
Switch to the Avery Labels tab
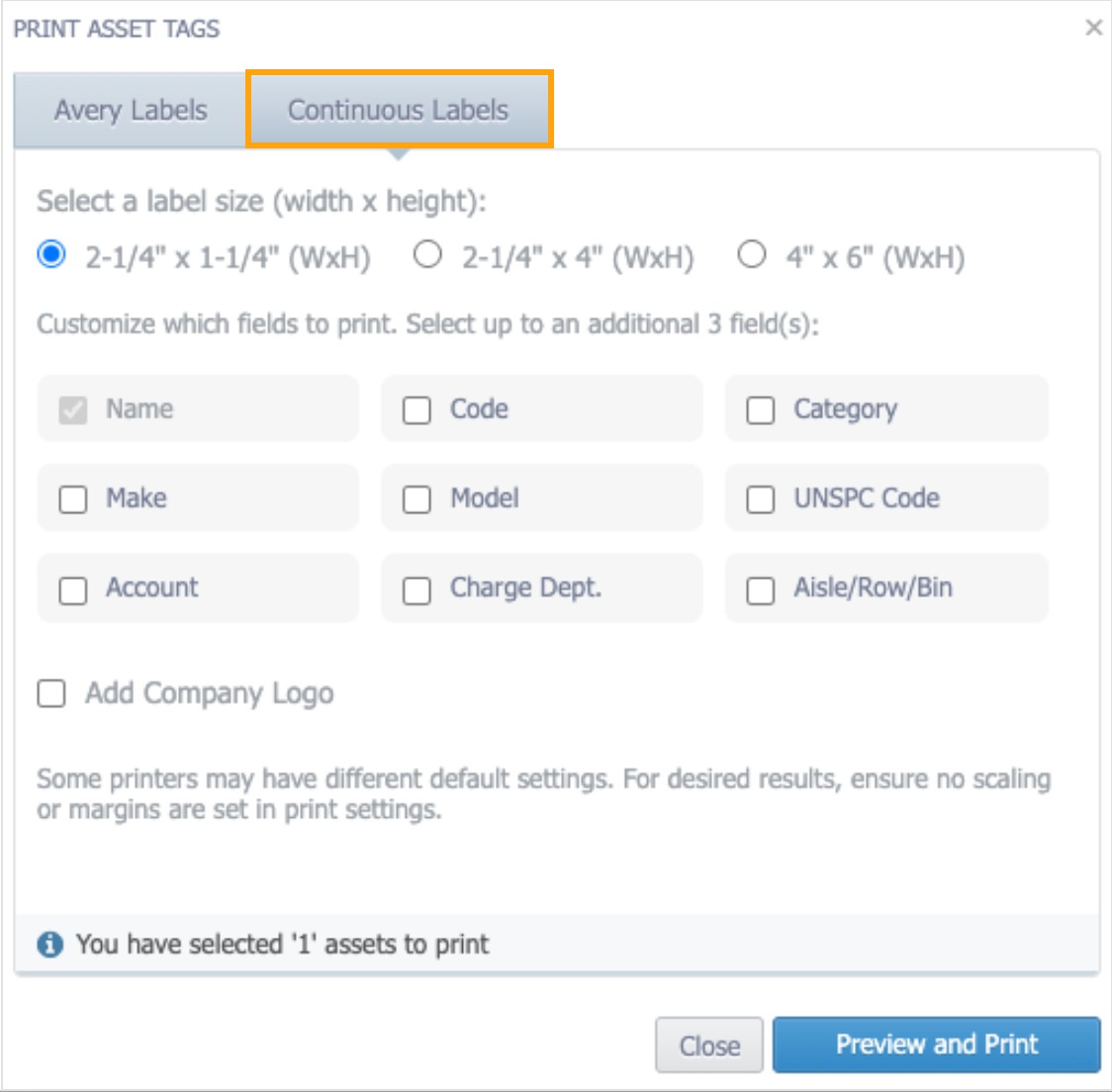(131, 110)
